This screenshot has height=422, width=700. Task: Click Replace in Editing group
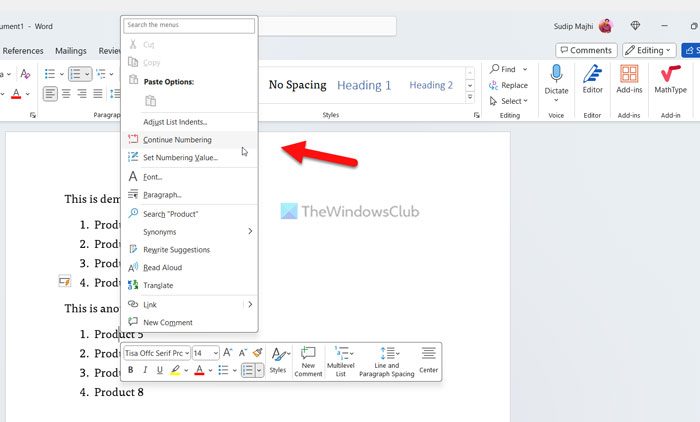coord(508,85)
